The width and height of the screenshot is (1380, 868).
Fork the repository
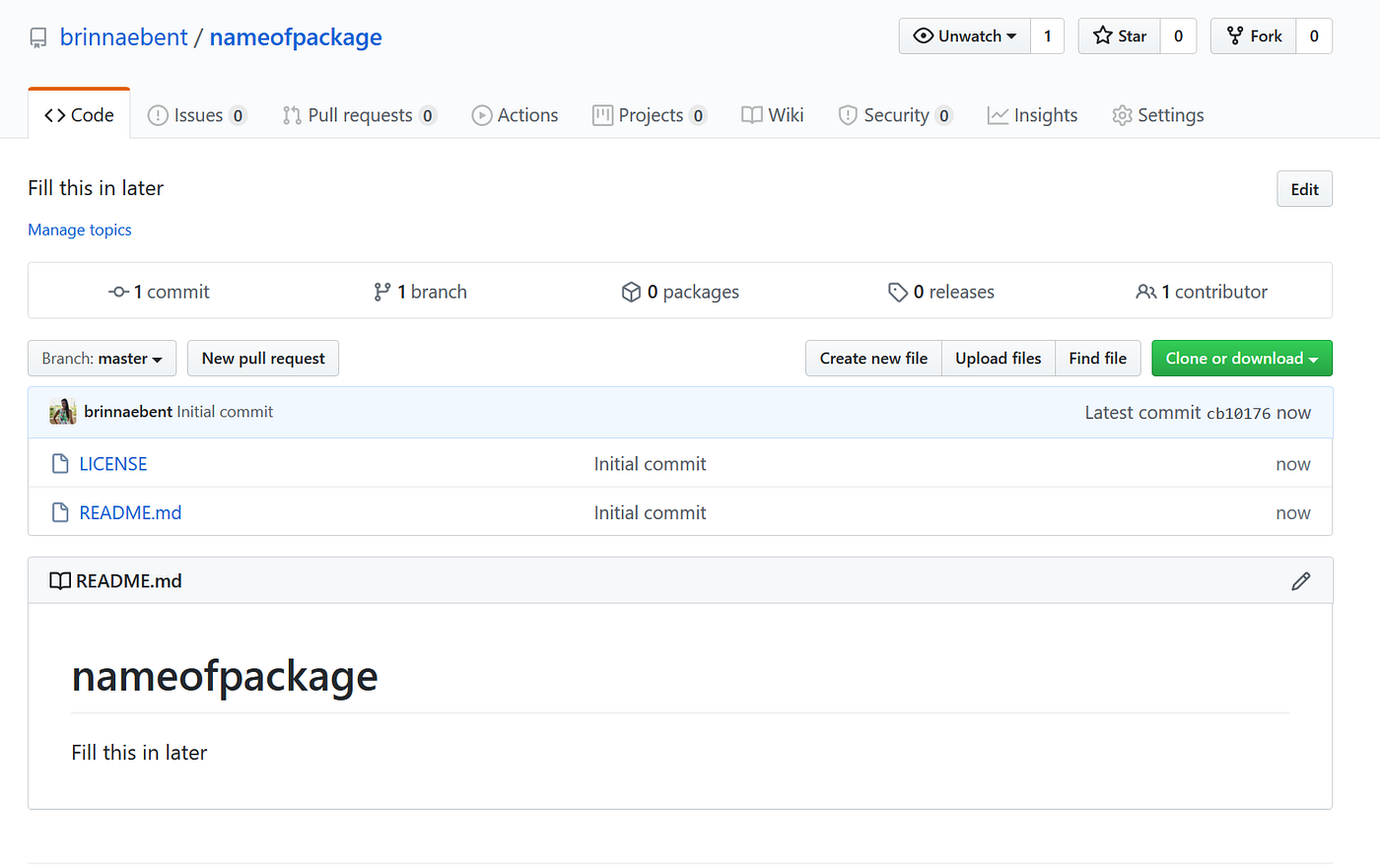1253,35
